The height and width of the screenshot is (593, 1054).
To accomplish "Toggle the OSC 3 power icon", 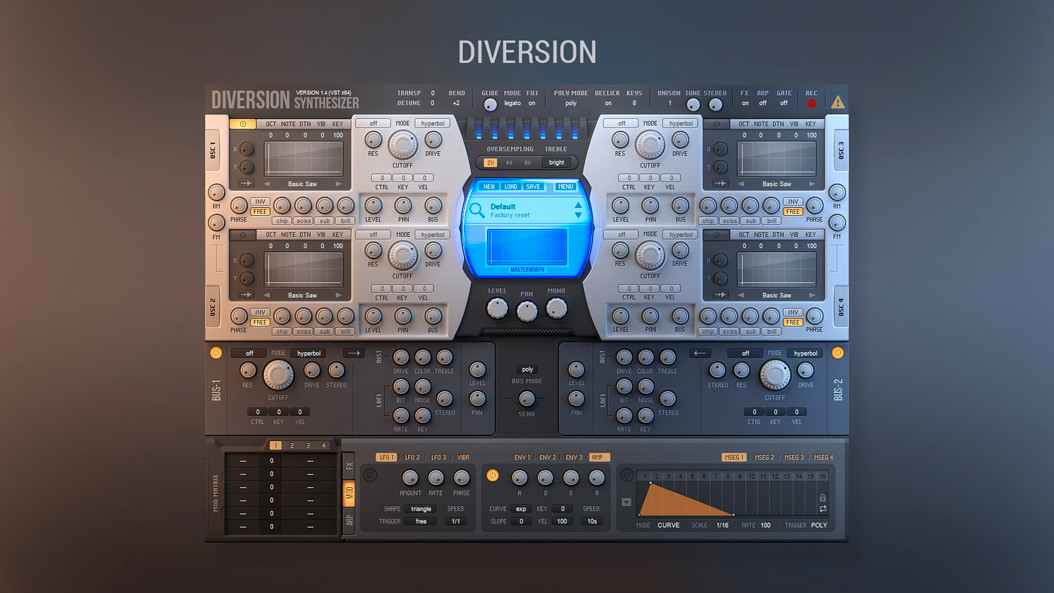I will pyautogui.click(x=717, y=124).
